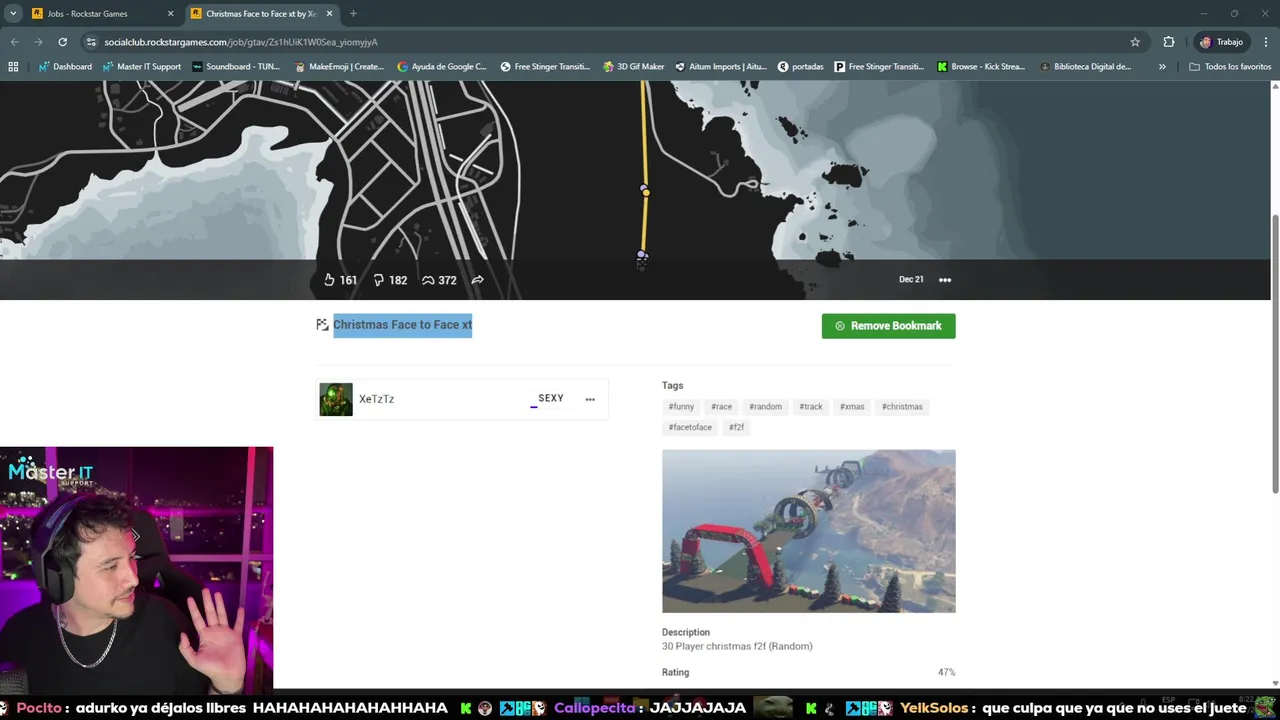Open the Chrome three-dot menu
The width and height of the screenshot is (1280, 720).
coord(1266,42)
